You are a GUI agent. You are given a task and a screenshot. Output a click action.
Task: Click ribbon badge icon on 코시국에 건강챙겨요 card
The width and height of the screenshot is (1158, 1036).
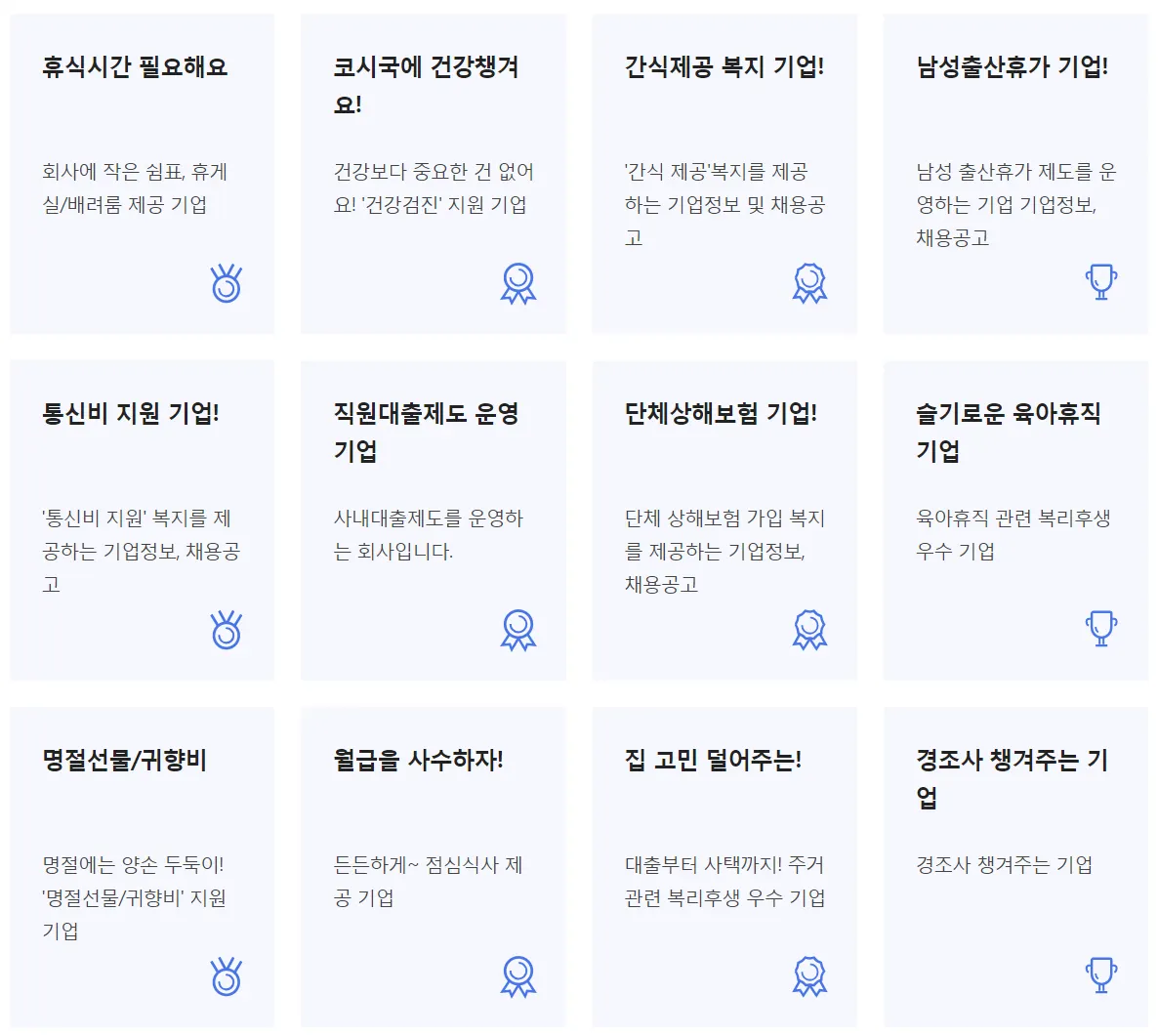[x=517, y=283]
